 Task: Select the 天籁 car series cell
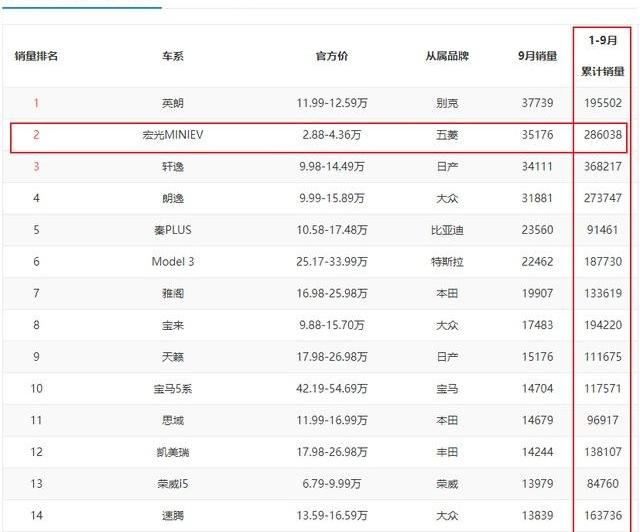click(x=173, y=357)
